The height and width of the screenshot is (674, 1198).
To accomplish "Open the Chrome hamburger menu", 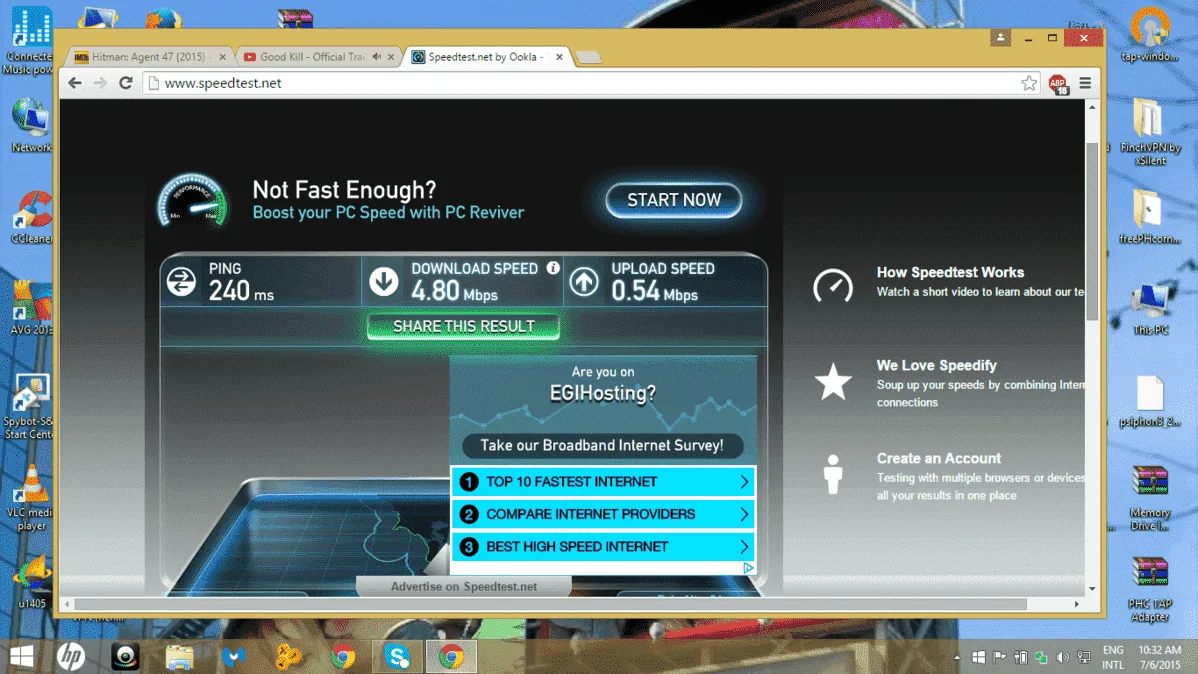I will point(1085,83).
